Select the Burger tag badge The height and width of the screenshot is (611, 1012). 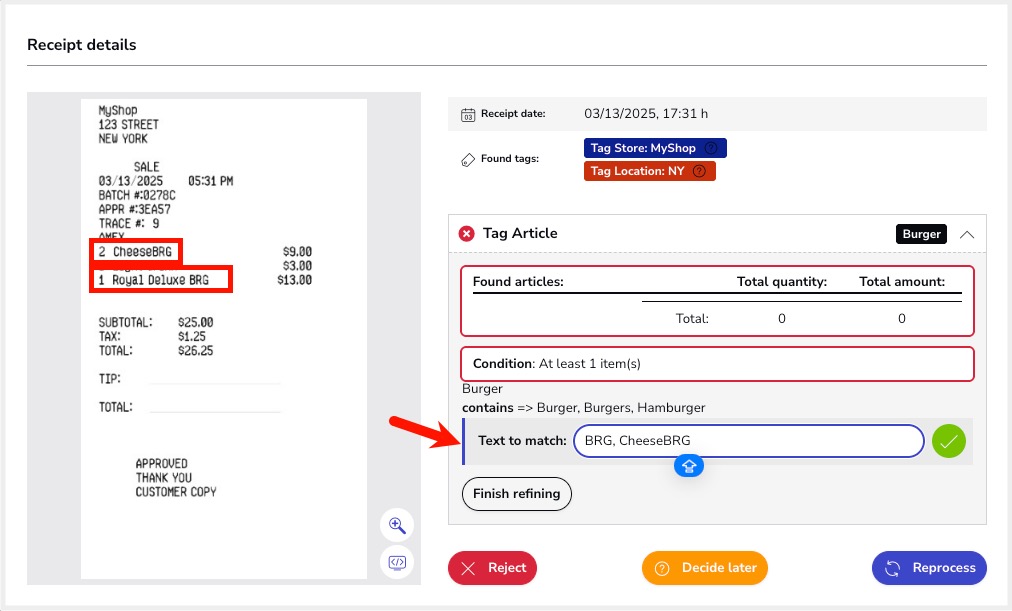921,234
